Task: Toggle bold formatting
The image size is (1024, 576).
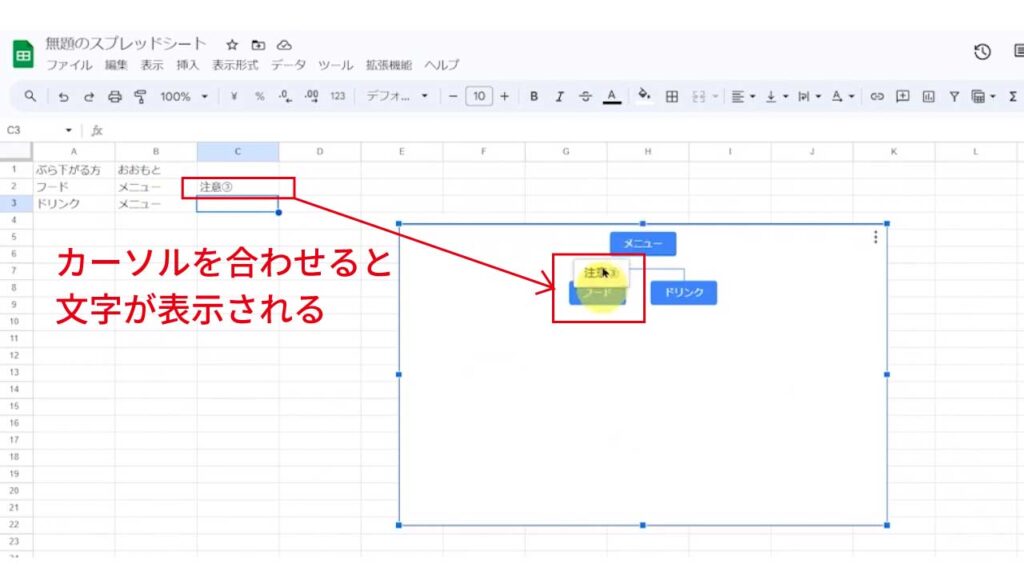Action: tap(534, 97)
